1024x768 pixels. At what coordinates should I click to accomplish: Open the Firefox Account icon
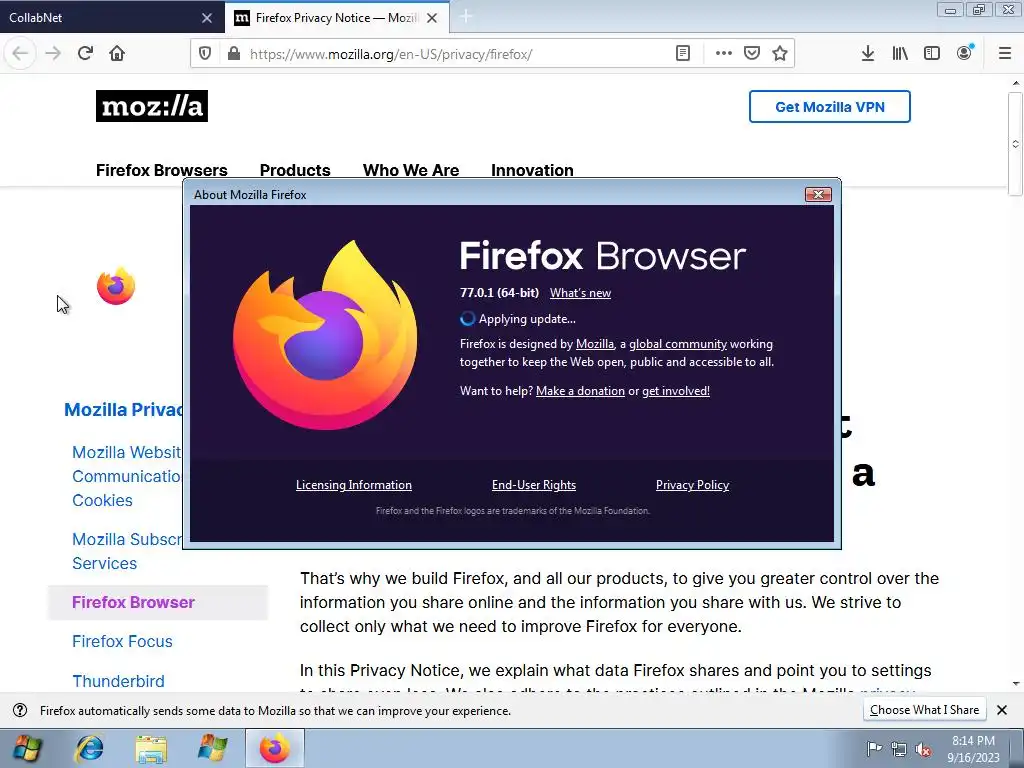[965, 54]
